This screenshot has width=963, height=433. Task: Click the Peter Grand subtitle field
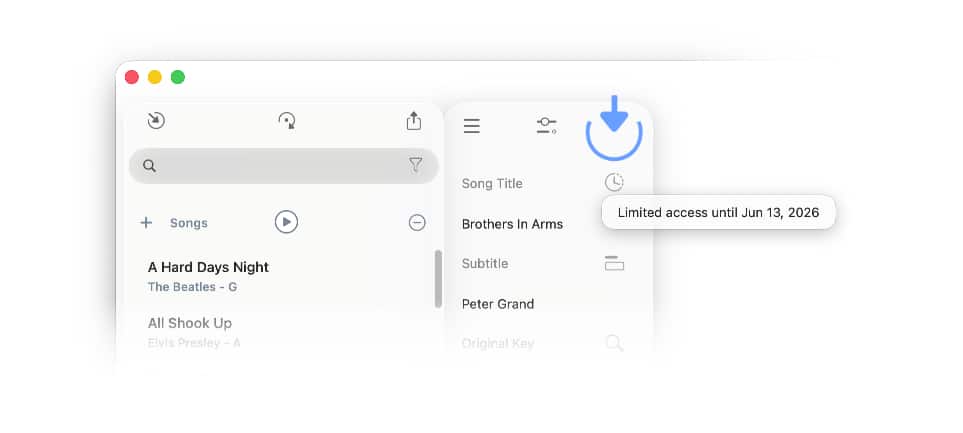[498, 304]
